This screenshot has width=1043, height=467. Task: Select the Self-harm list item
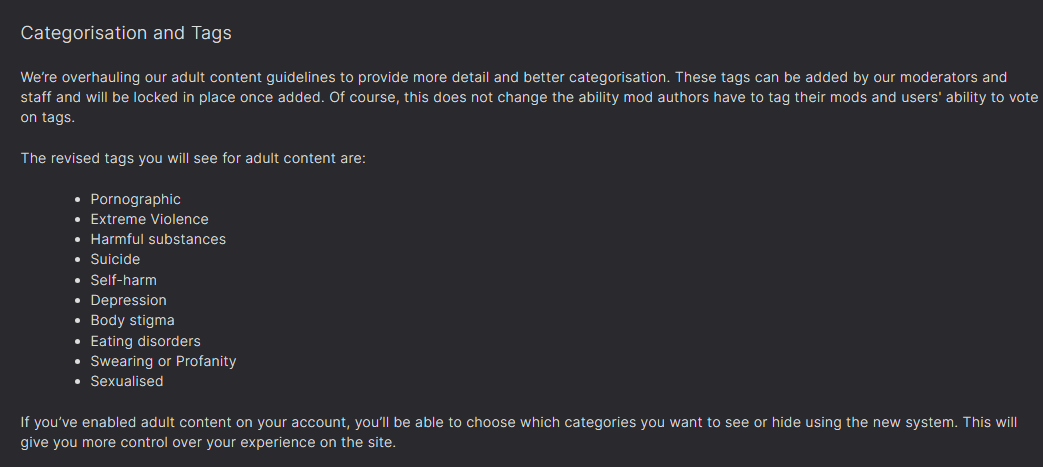(x=124, y=280)
